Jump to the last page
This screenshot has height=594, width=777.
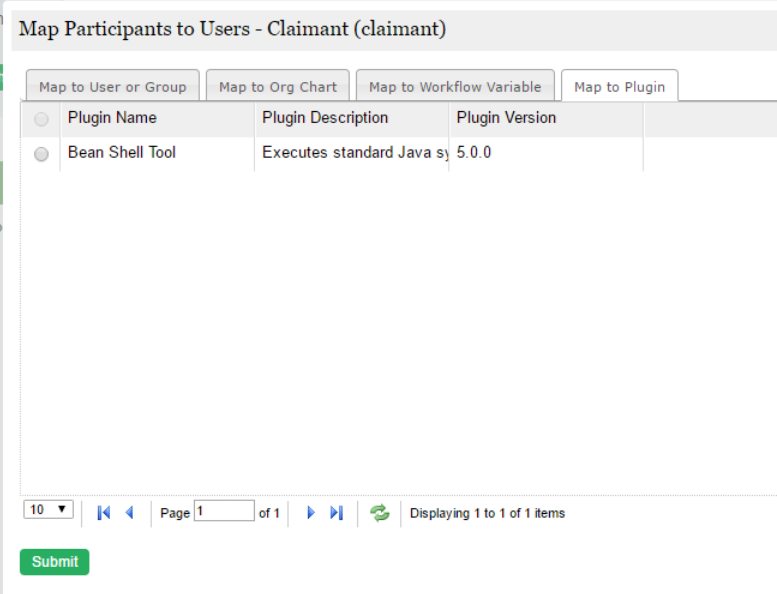pos(337,513)
